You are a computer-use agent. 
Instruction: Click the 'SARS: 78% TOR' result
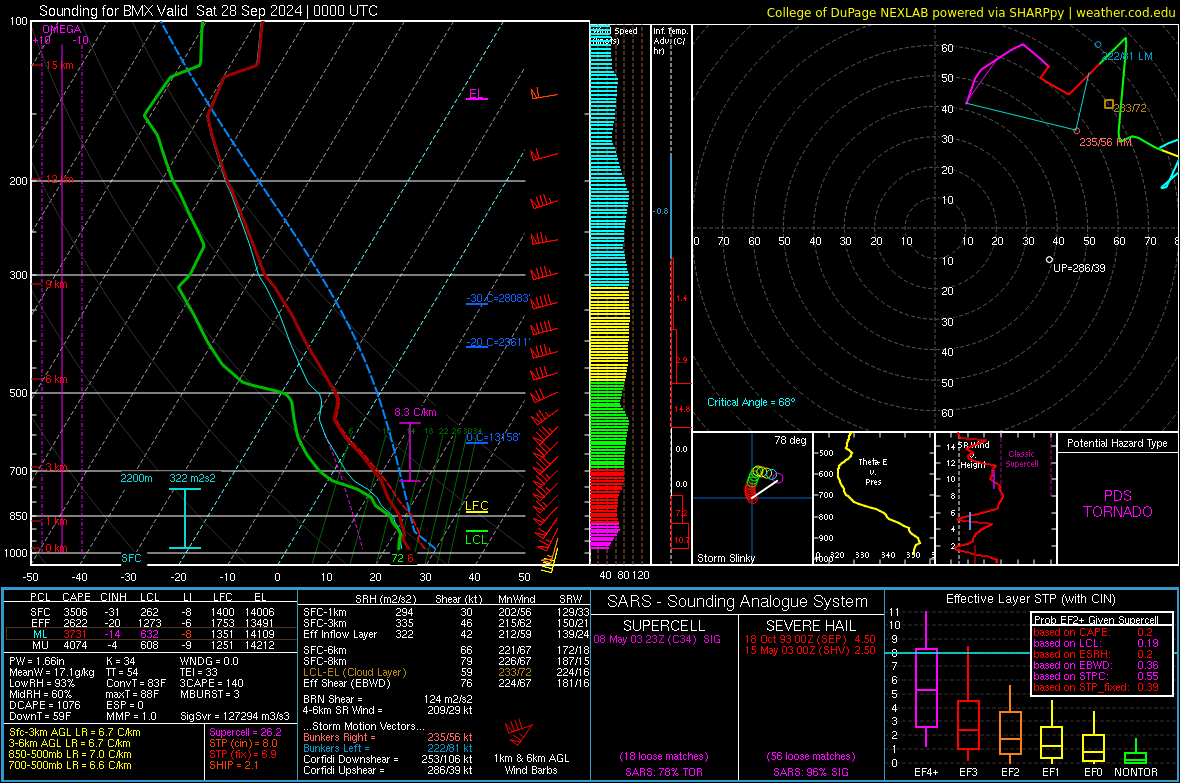tap(664, 772)
